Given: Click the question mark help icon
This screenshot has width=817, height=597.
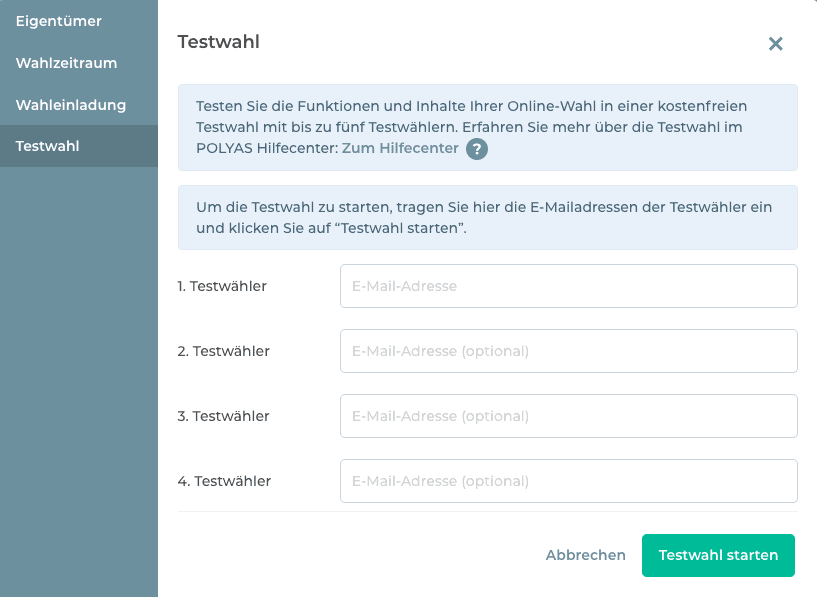Looking at the screenshot, I should click(x=477, y=149).
